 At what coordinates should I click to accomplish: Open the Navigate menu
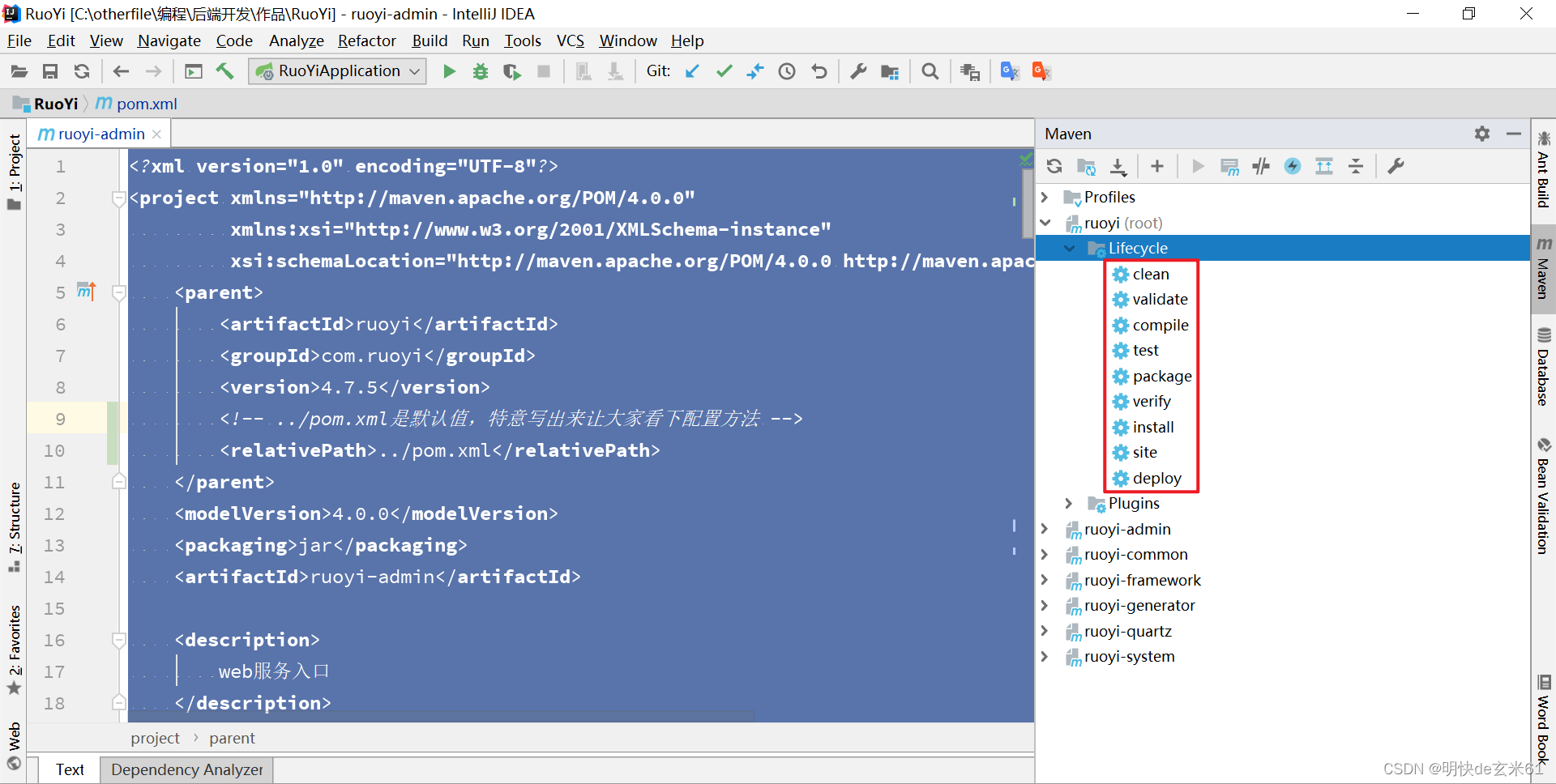(169, 40)
